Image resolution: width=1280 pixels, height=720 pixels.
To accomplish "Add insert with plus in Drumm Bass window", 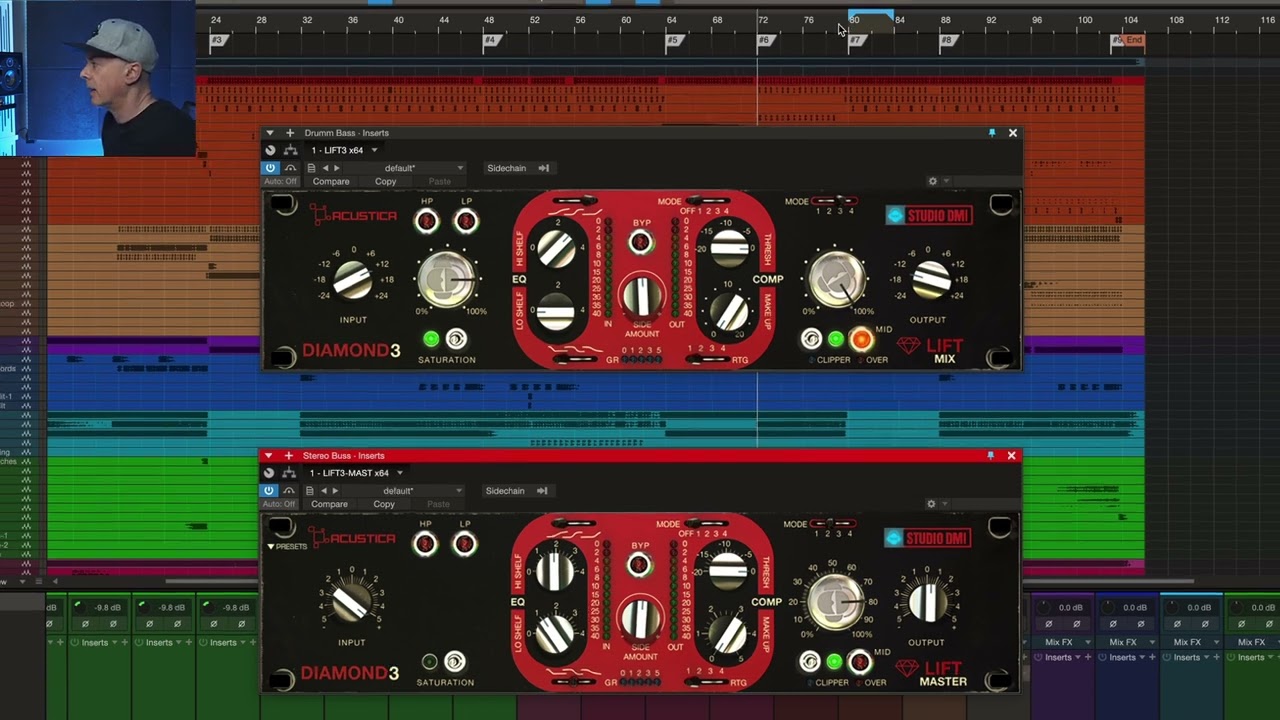I will [x=290, y=133].
